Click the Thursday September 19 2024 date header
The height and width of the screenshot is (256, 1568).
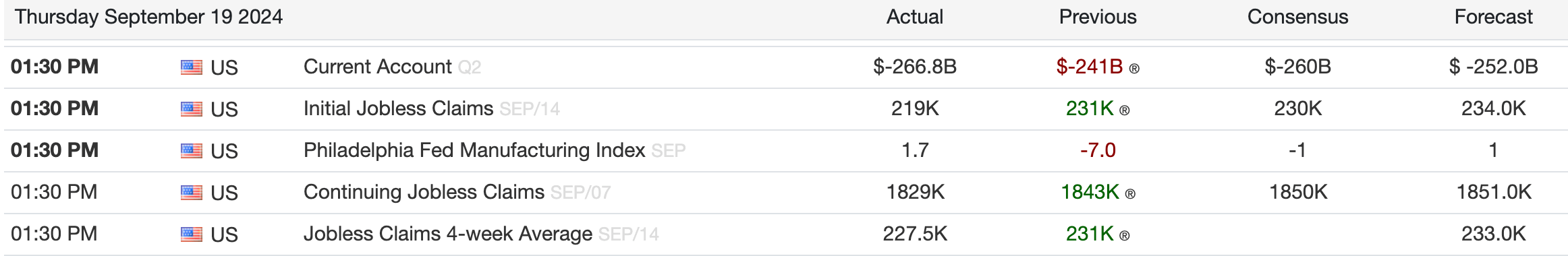(x=149, y=17)
